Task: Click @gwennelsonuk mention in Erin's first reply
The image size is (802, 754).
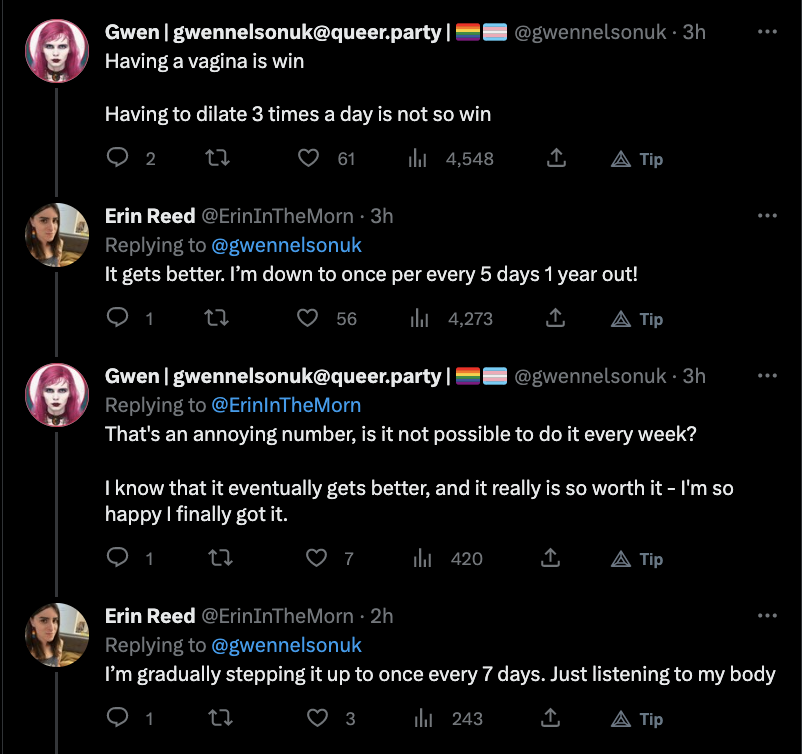Action: [286, 245]
